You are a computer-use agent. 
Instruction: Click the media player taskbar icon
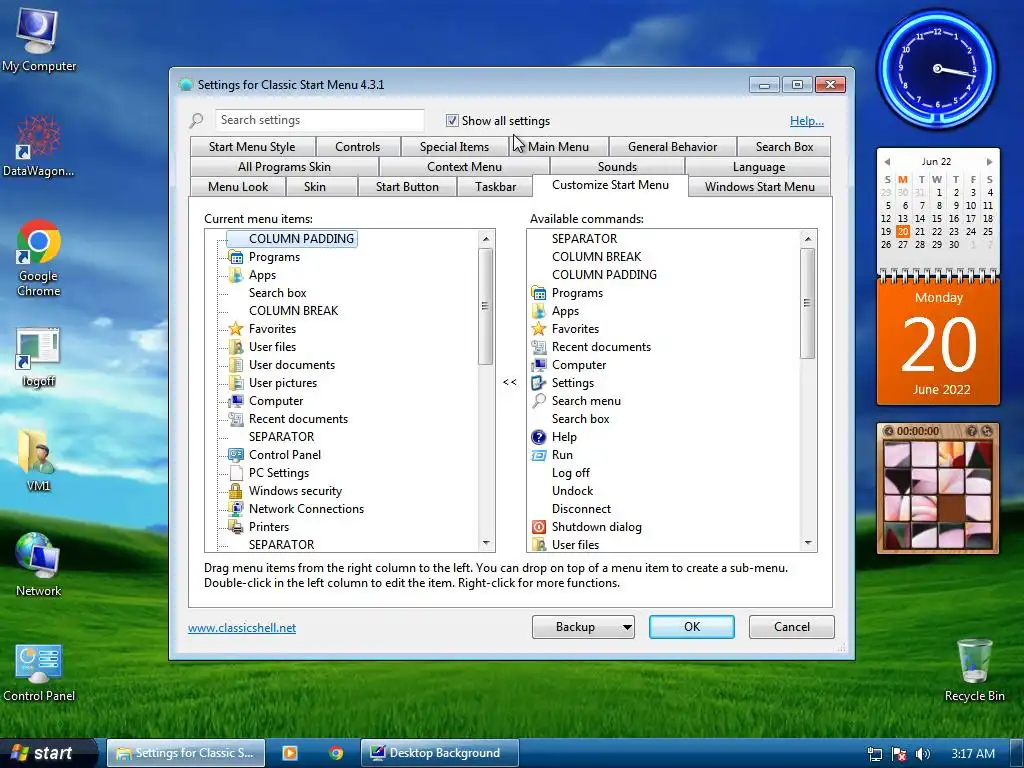(x=289, y=753)
